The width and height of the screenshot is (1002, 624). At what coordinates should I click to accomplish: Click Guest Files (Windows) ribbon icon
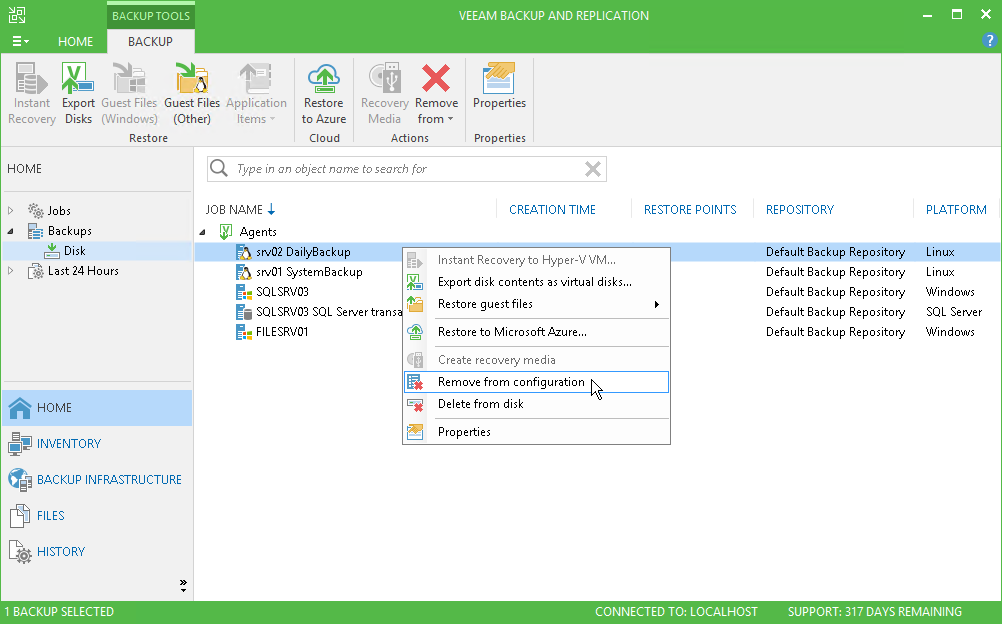(x=129, y=93)
